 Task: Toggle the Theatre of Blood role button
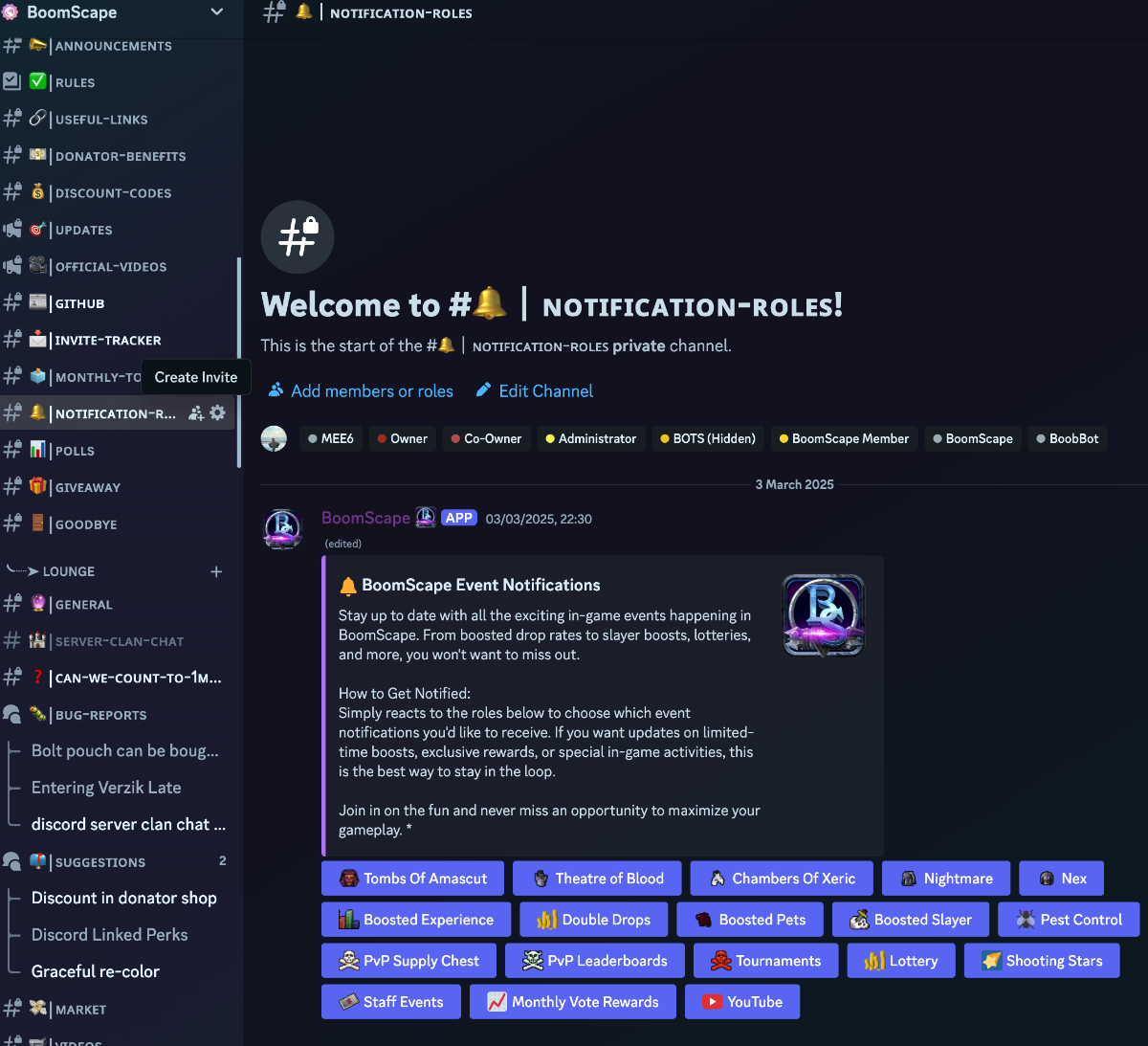tap(598, 879)
